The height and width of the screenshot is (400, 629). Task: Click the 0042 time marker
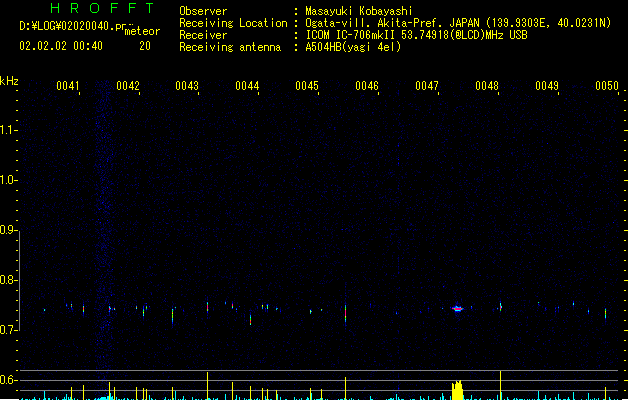point(128,86)
